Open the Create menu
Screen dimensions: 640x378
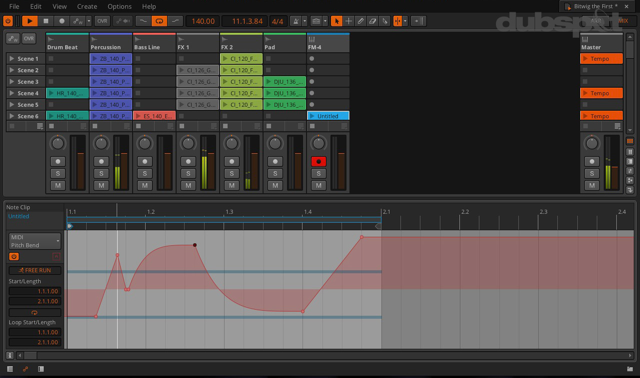coord(87,7)
